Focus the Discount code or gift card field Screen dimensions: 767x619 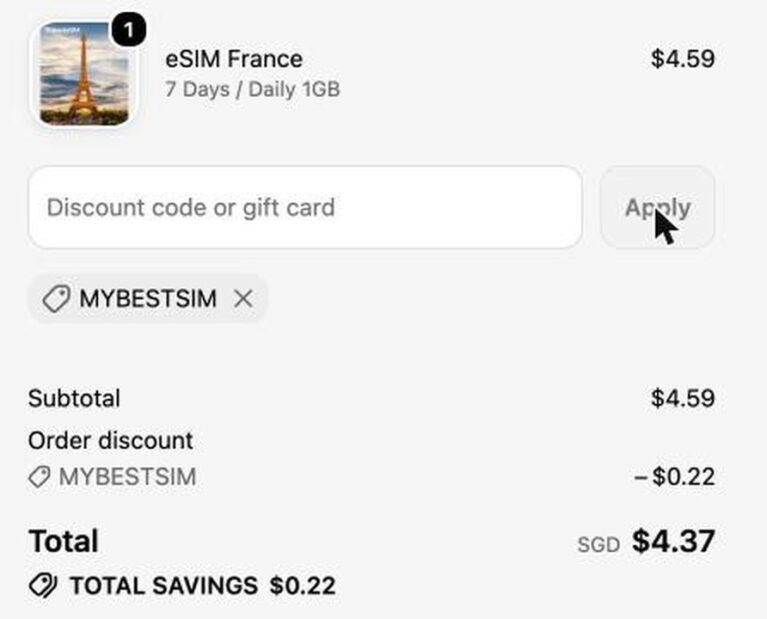[305, 207]
